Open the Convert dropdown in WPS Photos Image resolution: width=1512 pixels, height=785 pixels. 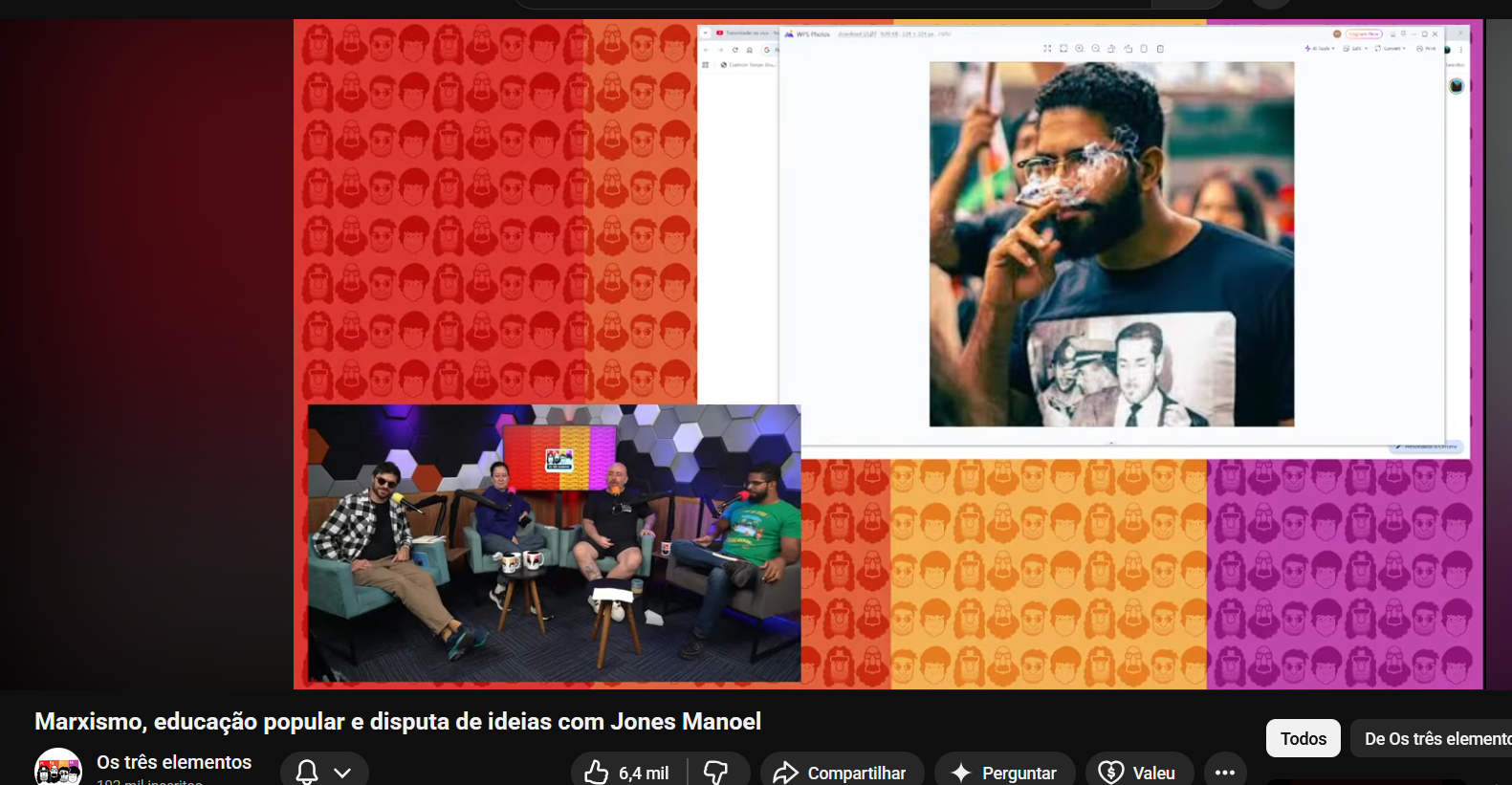[1391, 48]
